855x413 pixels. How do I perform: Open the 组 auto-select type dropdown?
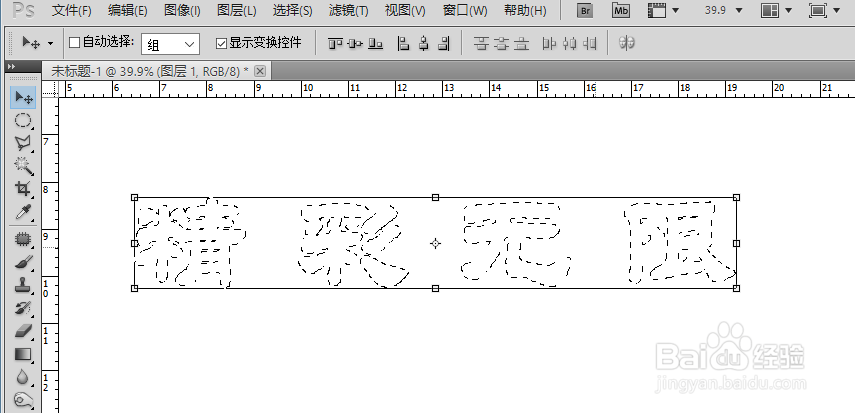[x=170, y=44]
